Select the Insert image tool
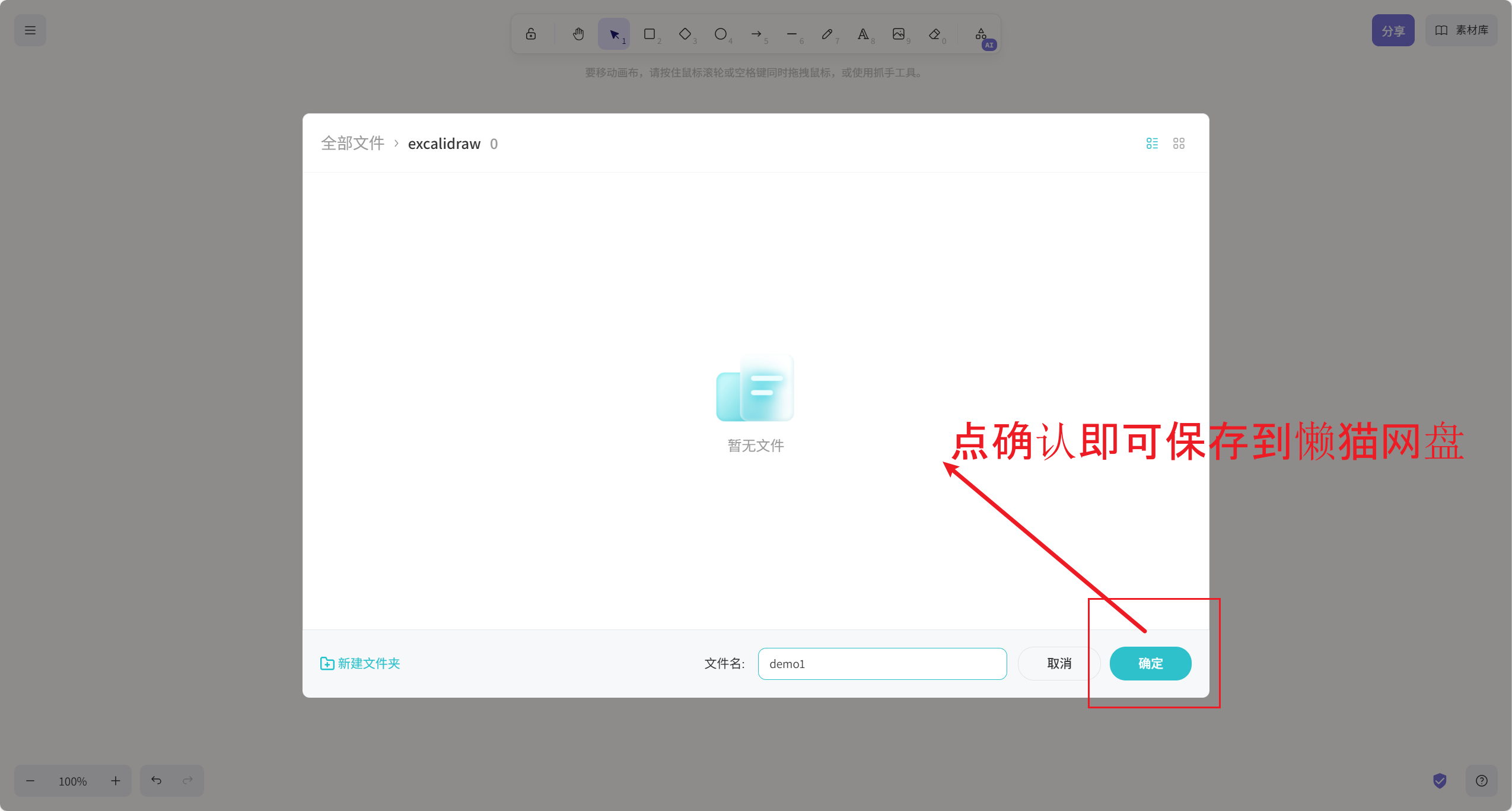 pyautogui.click(x=899, y=34)
